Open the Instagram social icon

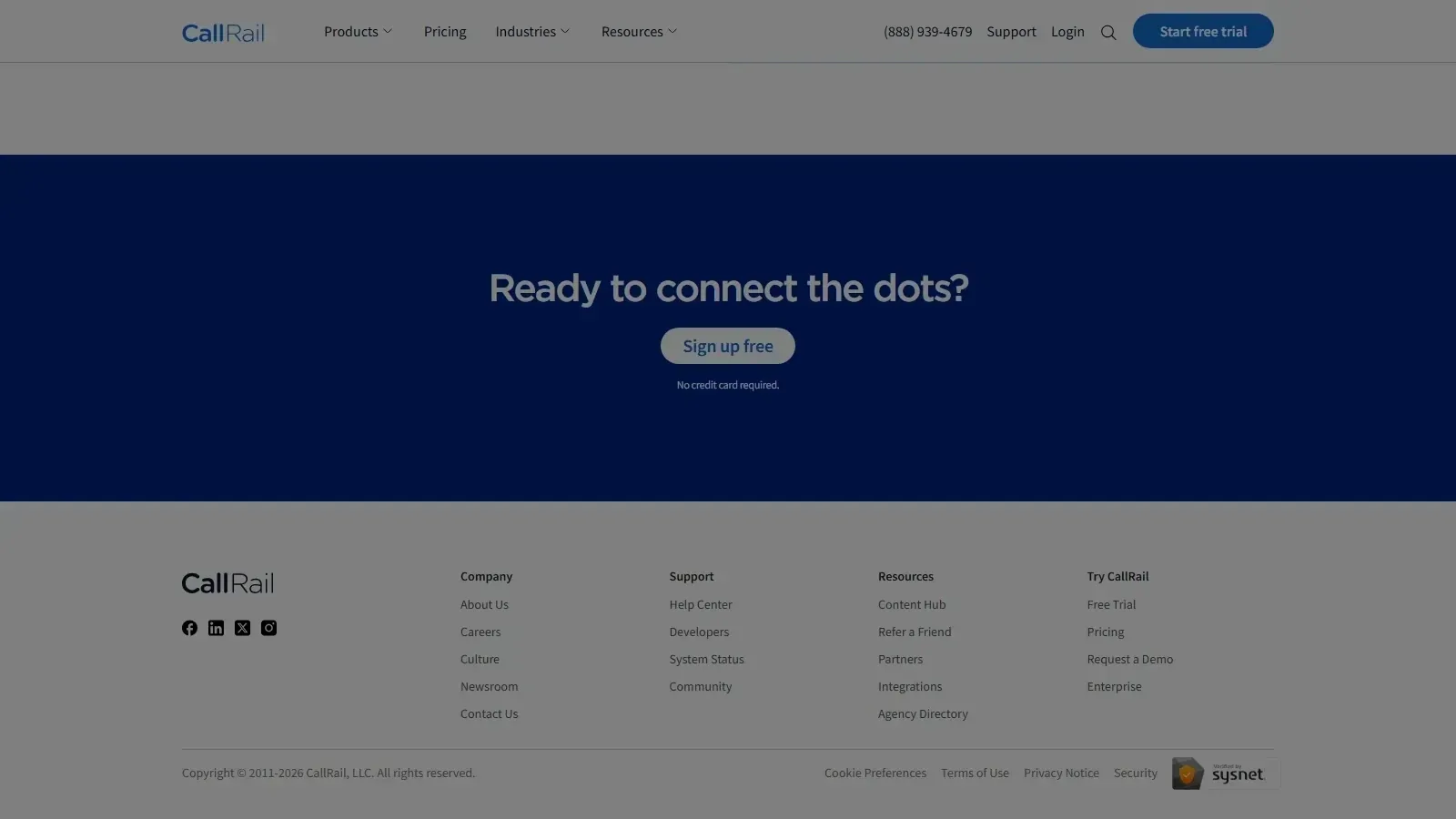268,628
